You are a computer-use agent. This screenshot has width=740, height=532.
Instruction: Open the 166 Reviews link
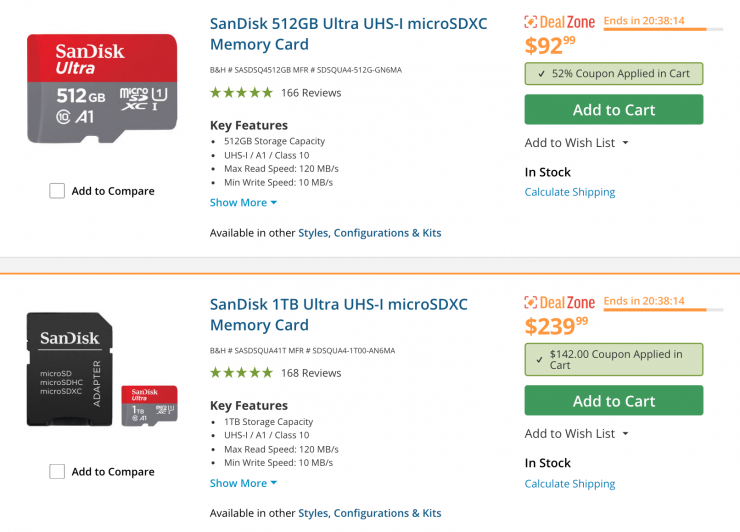tap(311, 93)
